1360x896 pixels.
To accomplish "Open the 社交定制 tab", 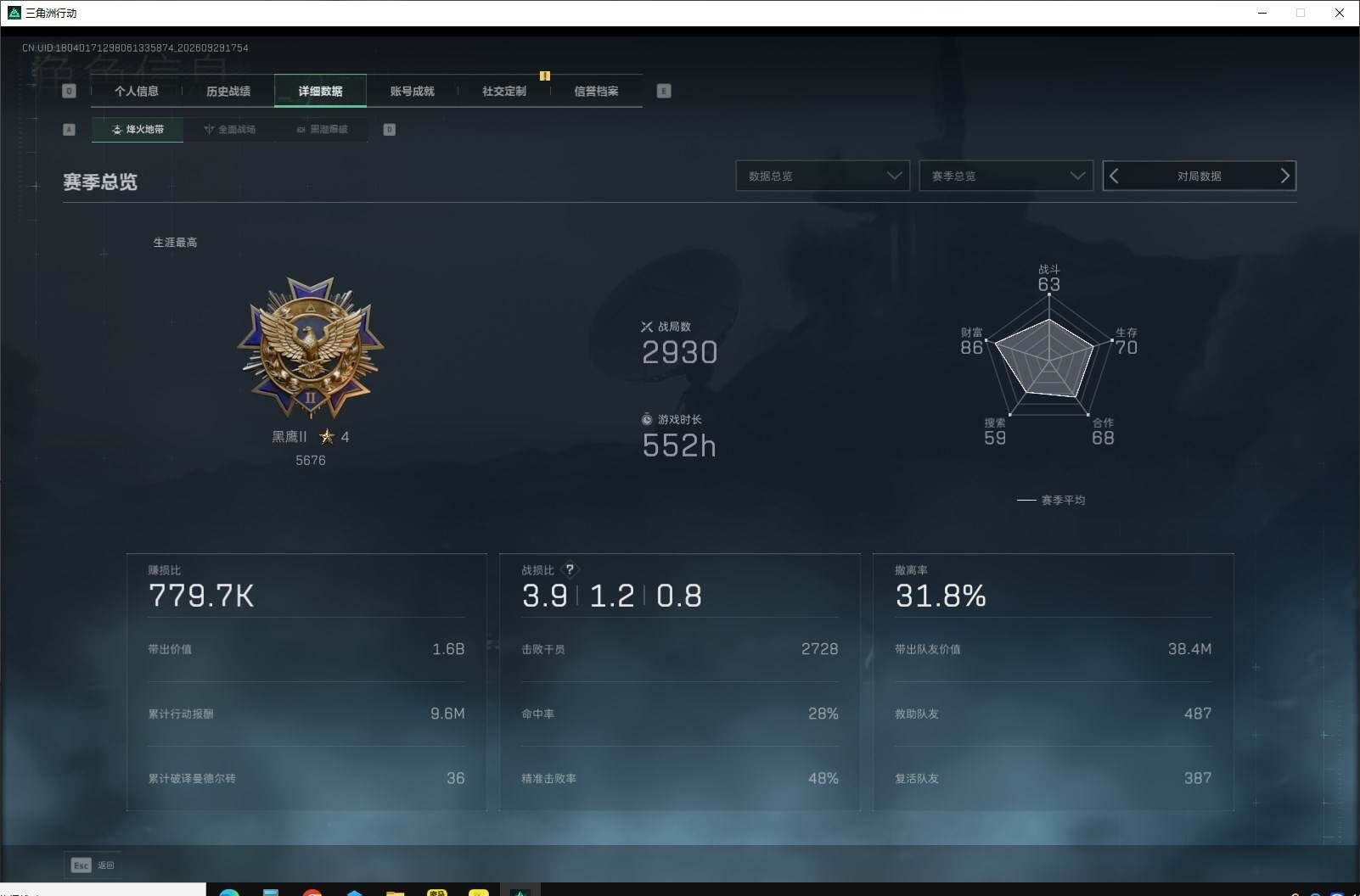I will (x=503, y=91).
